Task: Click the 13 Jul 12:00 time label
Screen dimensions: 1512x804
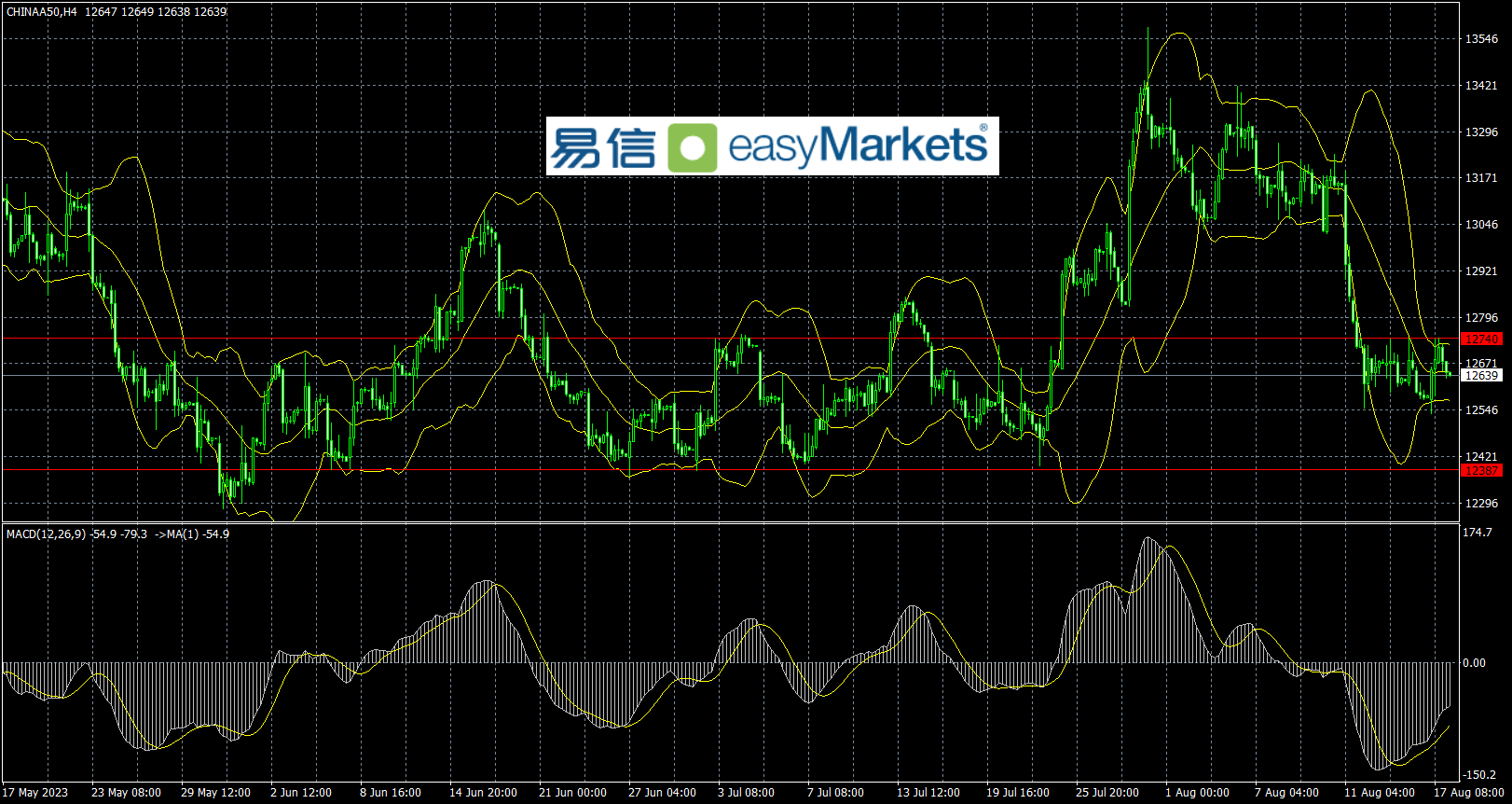Action: [928, 793]
